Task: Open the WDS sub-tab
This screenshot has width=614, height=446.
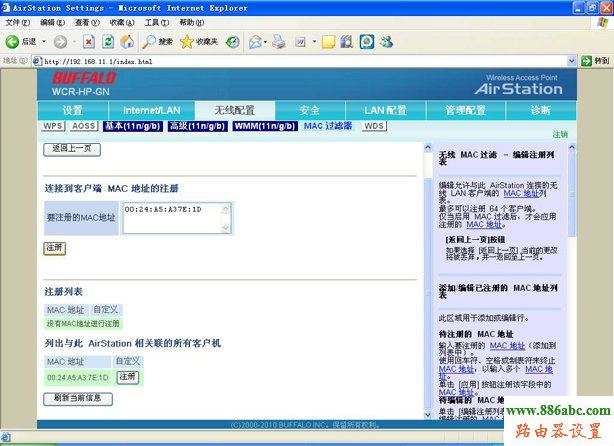Action: (374, 126)
